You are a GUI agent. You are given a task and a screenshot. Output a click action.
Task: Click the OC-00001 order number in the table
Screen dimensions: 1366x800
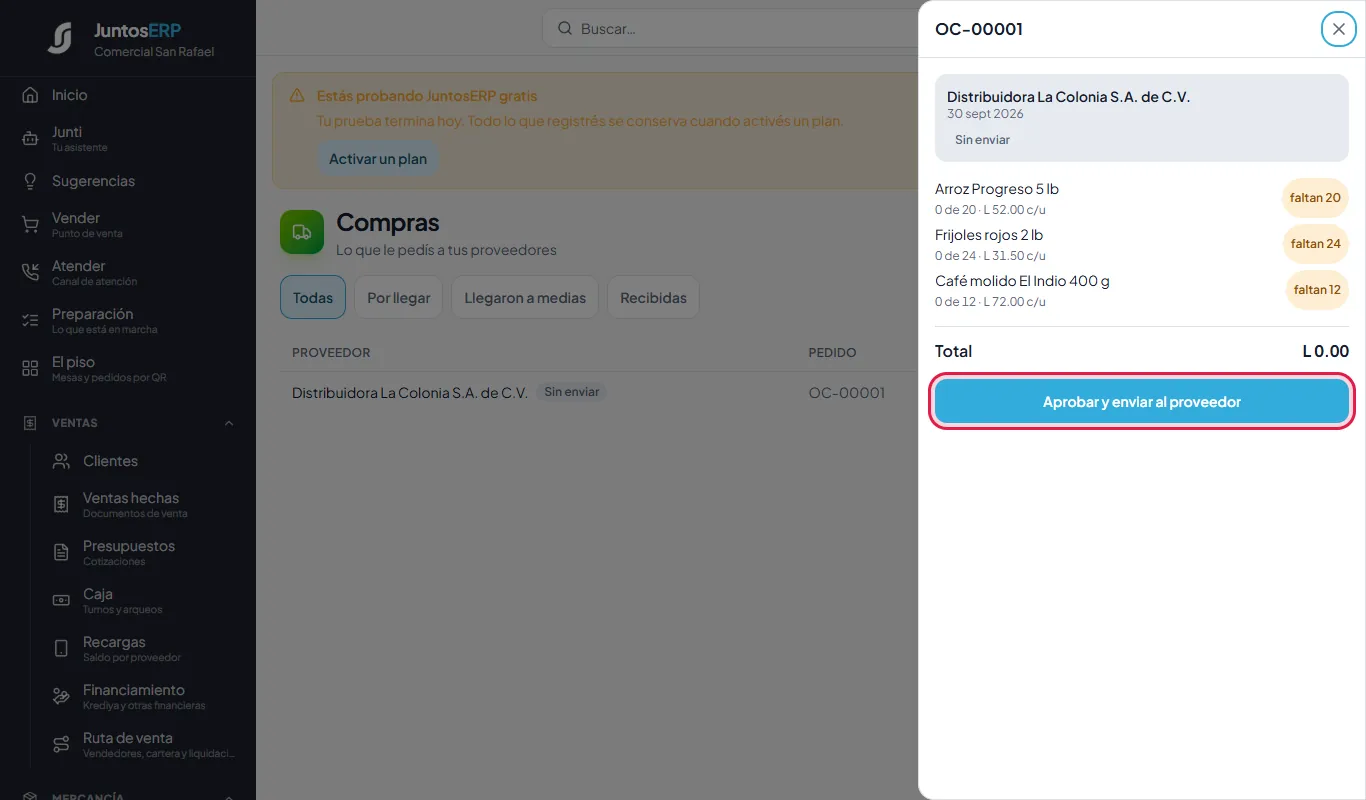pos(847,393)
